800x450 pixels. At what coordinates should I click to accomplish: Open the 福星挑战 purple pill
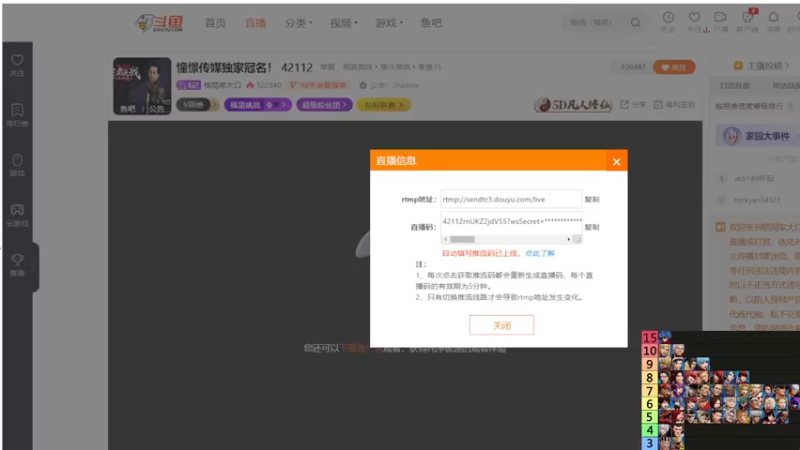click(258, 105)
